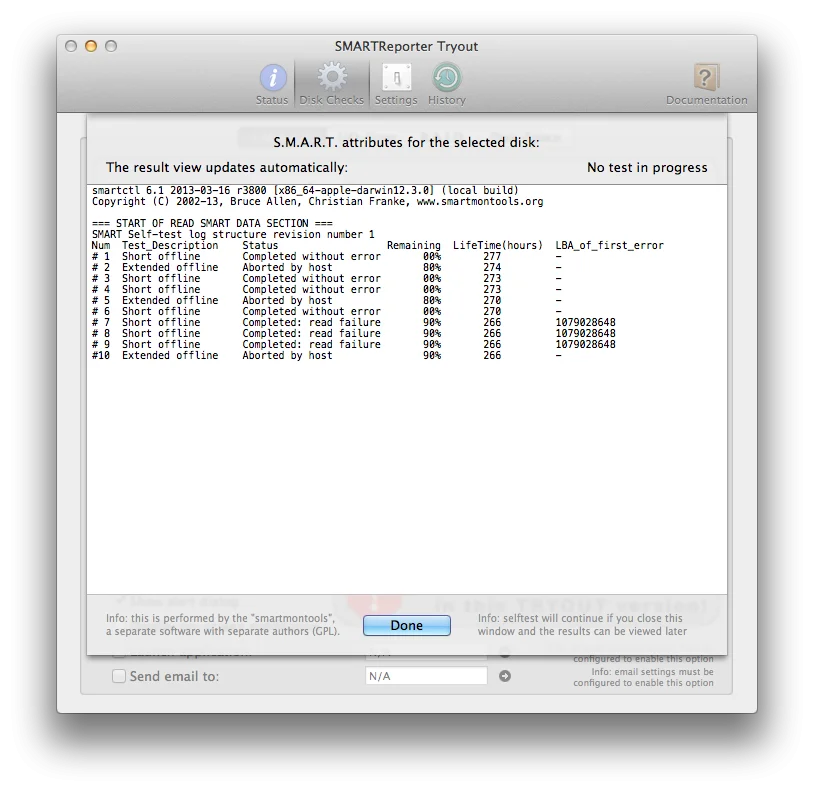Open Settings via the switch icon
The width and height of the screenshot is (814, 792).
(x=397, y=77)
